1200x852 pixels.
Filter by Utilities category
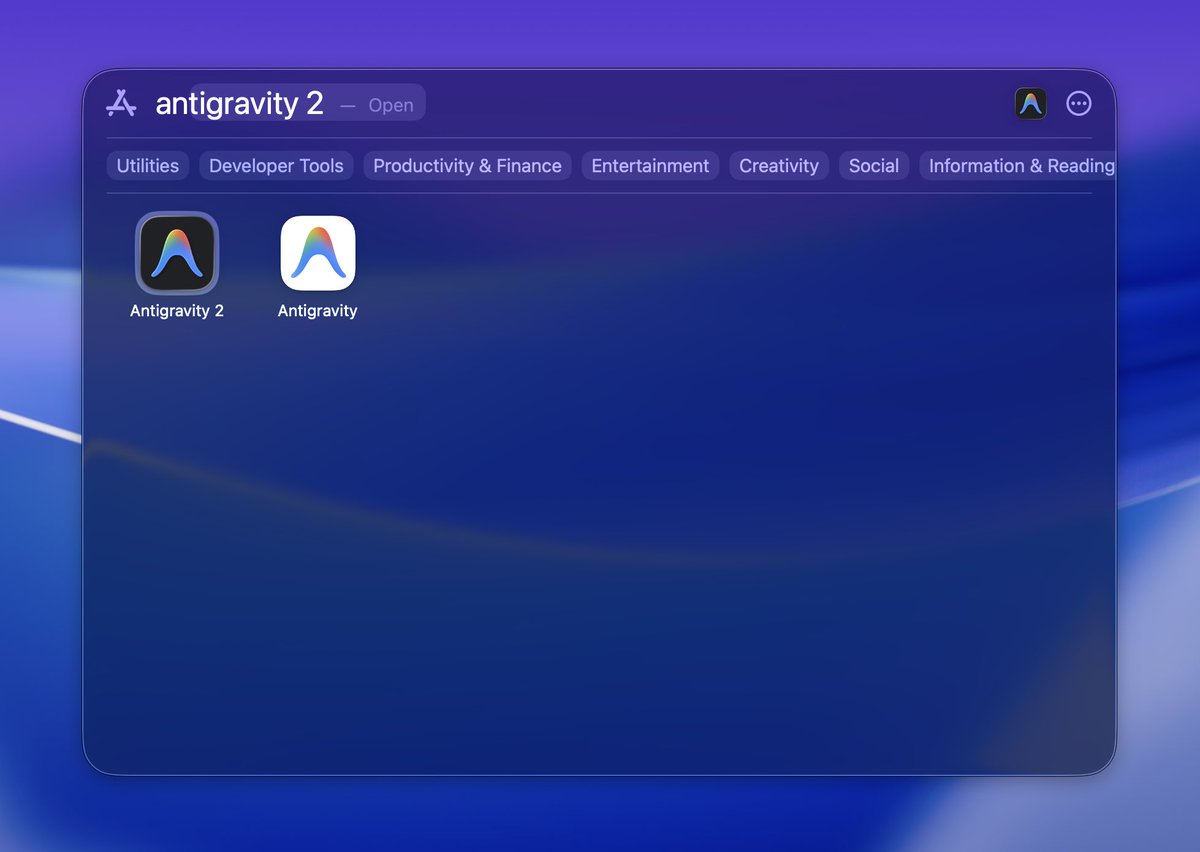tap(148, 166)
